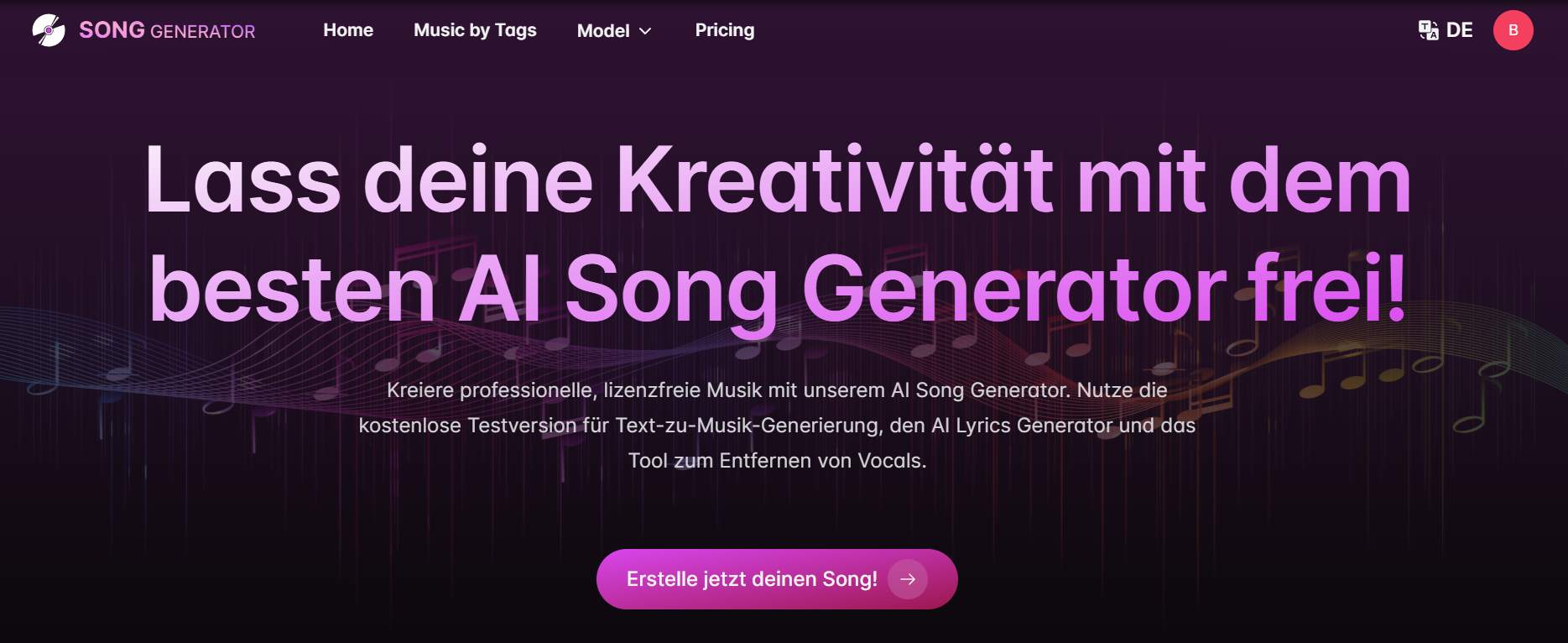Click the 'Kreiere professionelle, lizenzfreie Musik' text line
The image size is (1568, 643).
(x=777, y=390)
